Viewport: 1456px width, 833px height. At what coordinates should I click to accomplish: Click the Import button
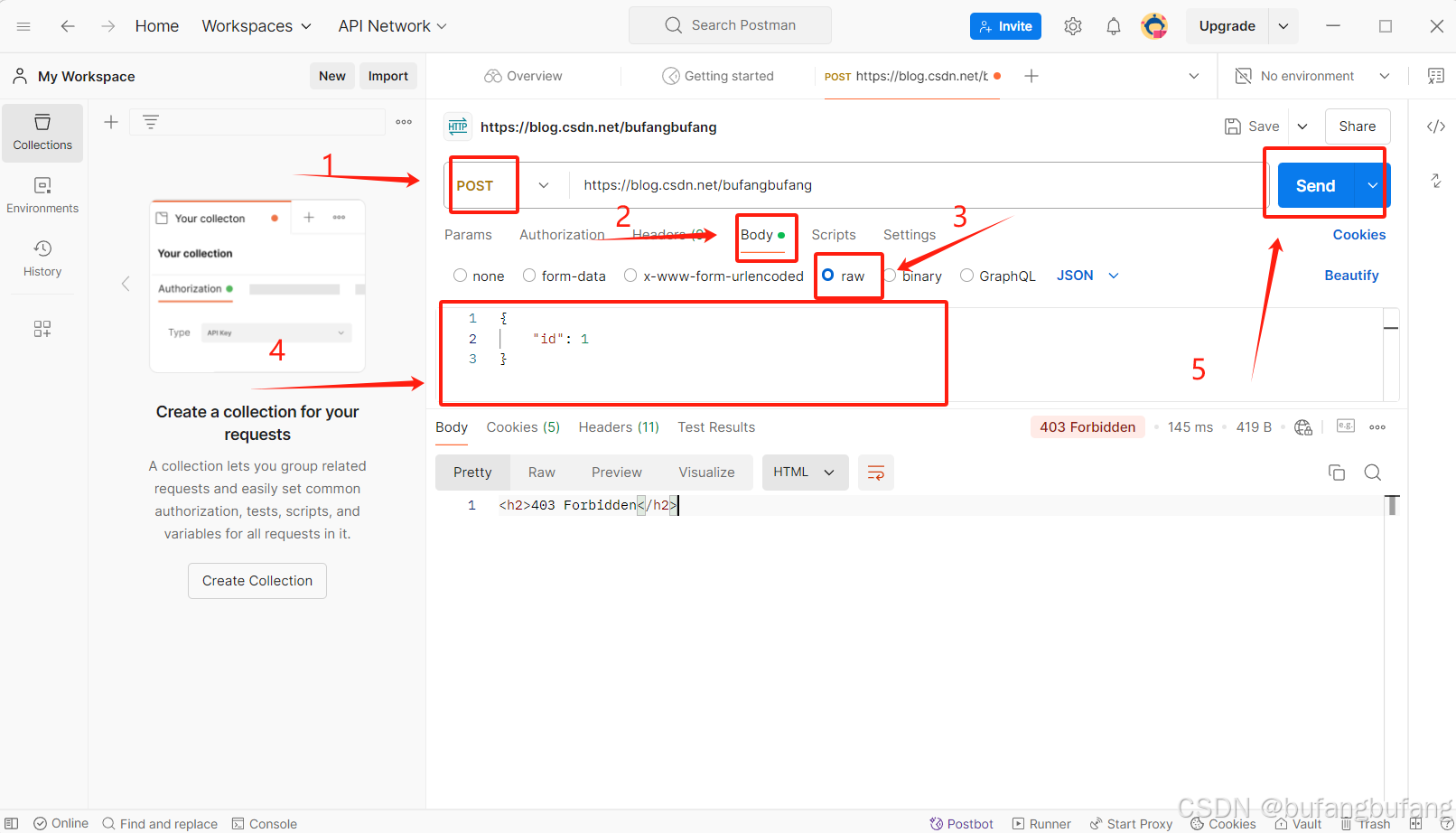pos(388,76)
